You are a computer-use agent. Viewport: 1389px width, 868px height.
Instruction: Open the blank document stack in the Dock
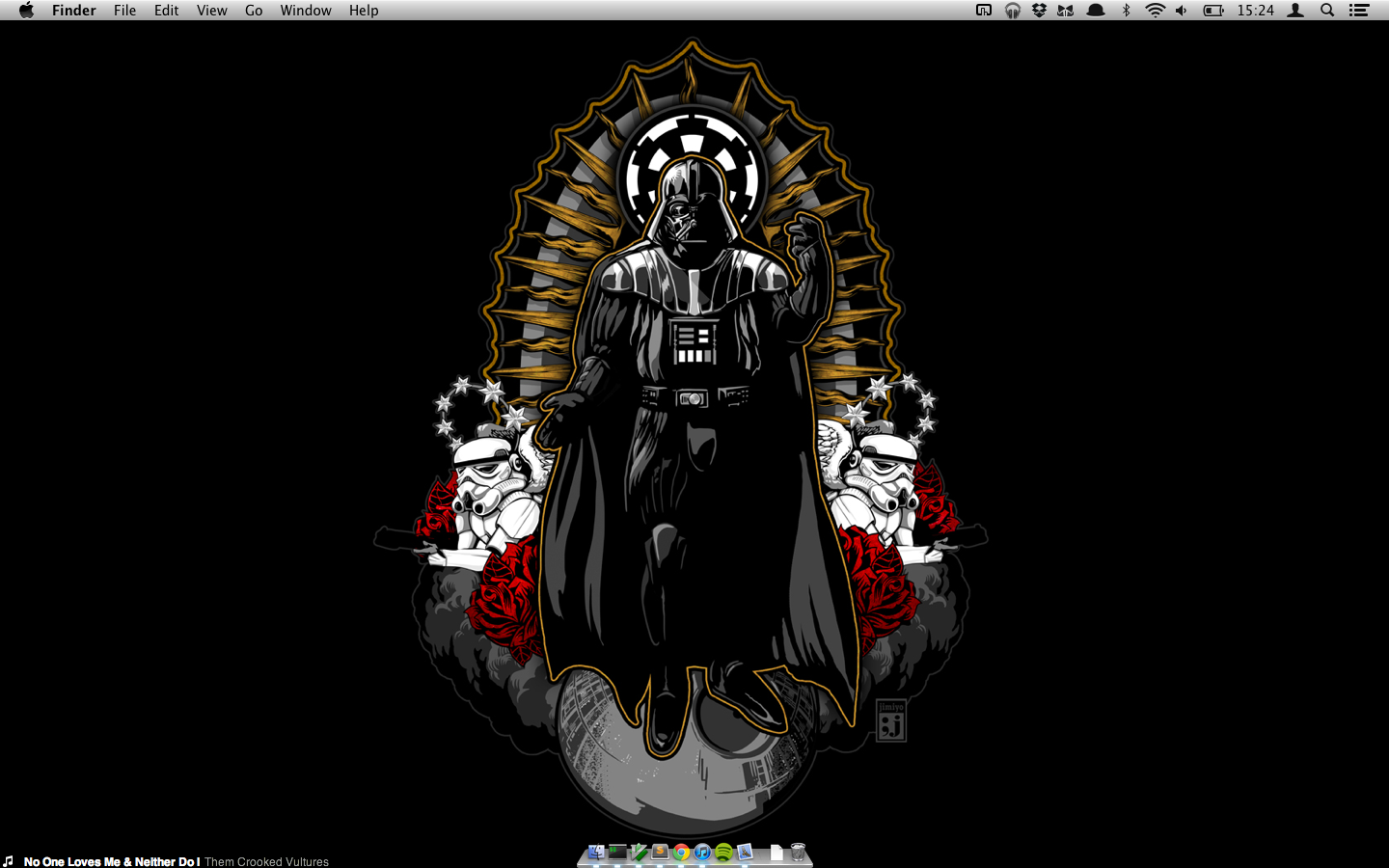tap(776, 853)
